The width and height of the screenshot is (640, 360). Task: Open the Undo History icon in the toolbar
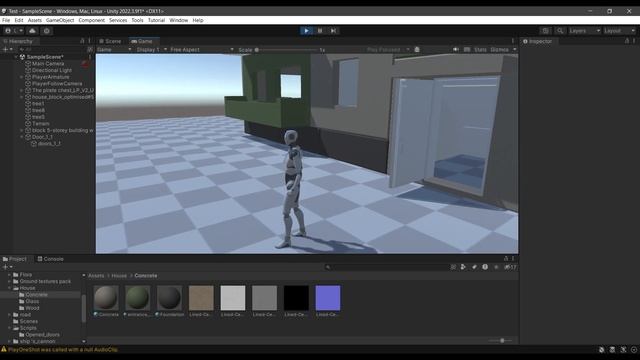pyautogui.click(x=545, y=31)
